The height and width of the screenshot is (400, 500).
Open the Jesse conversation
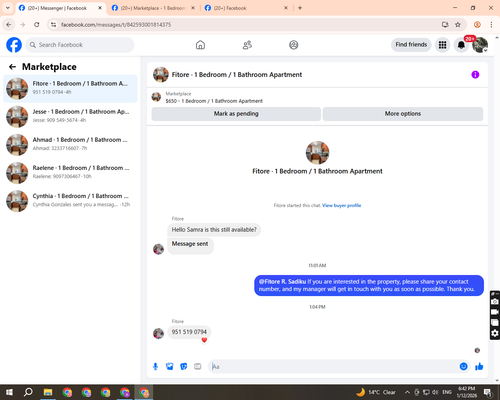coord(70,116)
